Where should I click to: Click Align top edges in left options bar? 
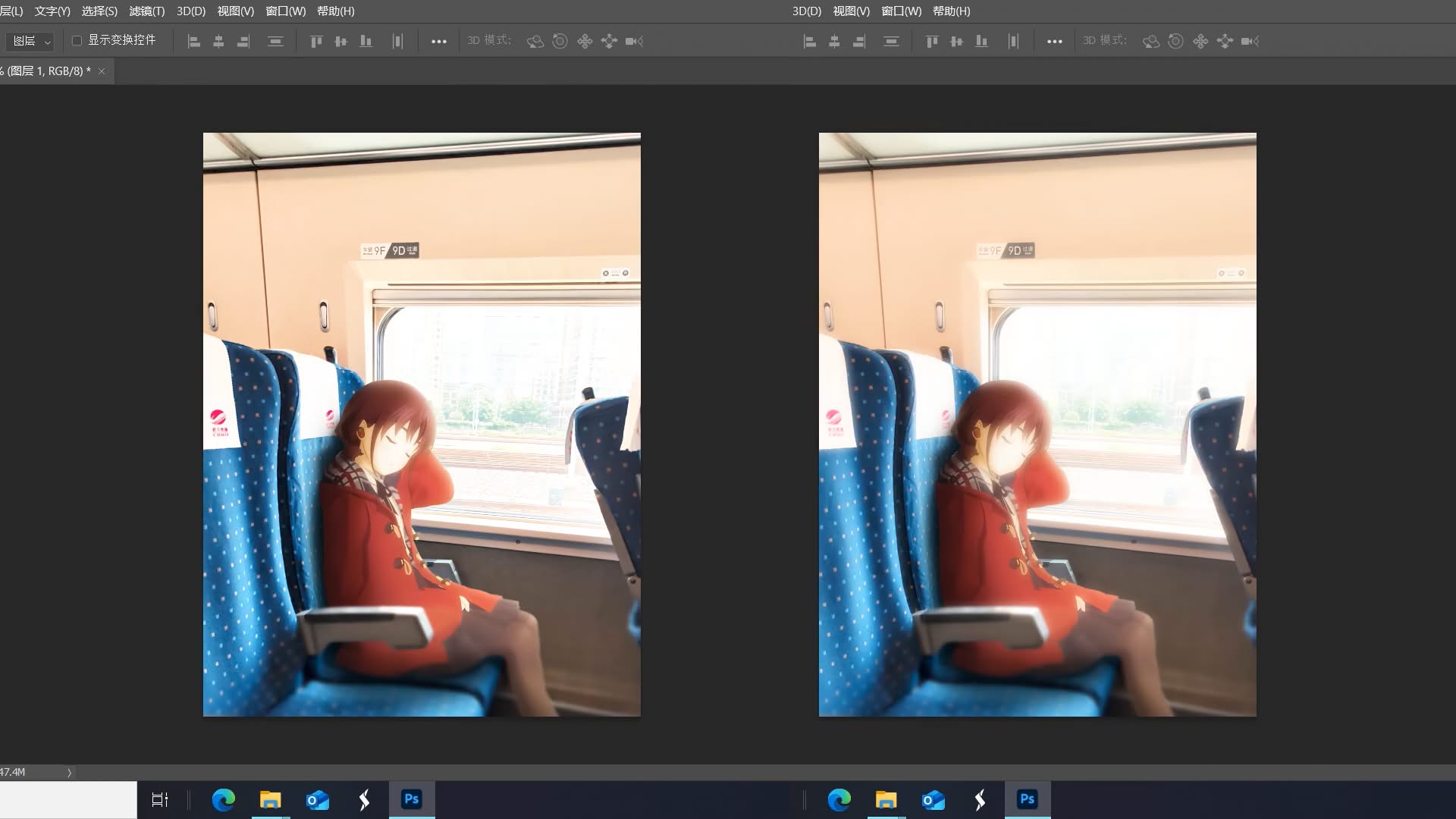point(316,42)
